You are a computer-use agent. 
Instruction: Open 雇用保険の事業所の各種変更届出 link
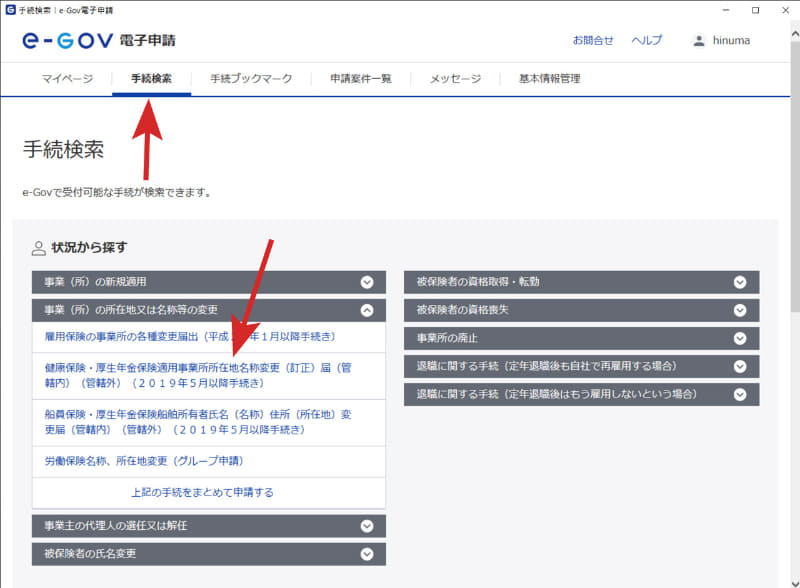click(190, 337)
